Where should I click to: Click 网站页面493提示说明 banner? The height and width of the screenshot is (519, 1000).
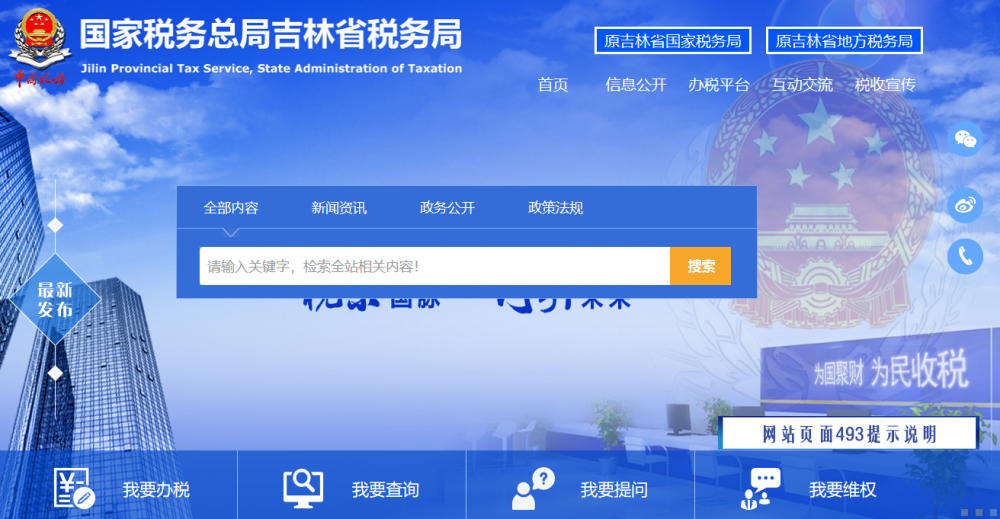pyautogui.click(x=849, y=434)
